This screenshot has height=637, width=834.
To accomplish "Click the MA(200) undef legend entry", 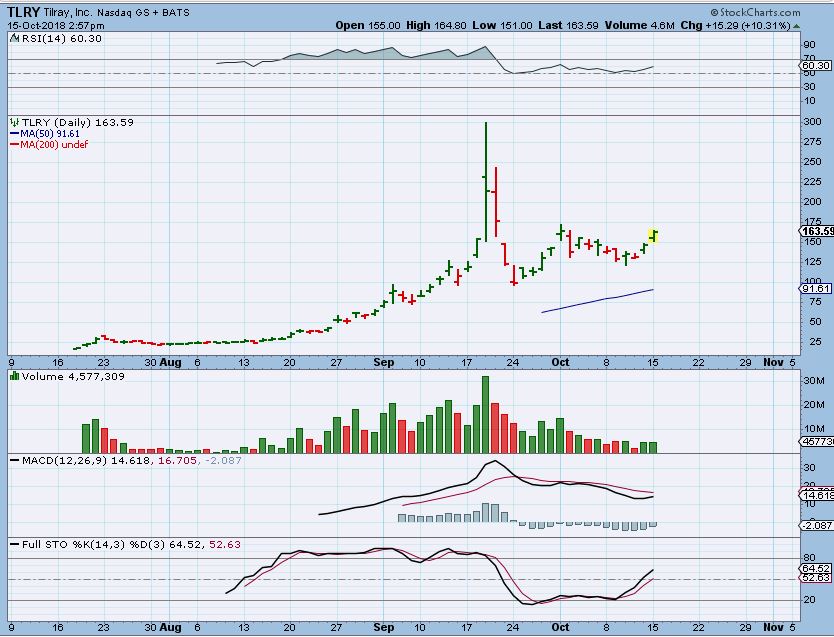I will [x=49, y=144].
